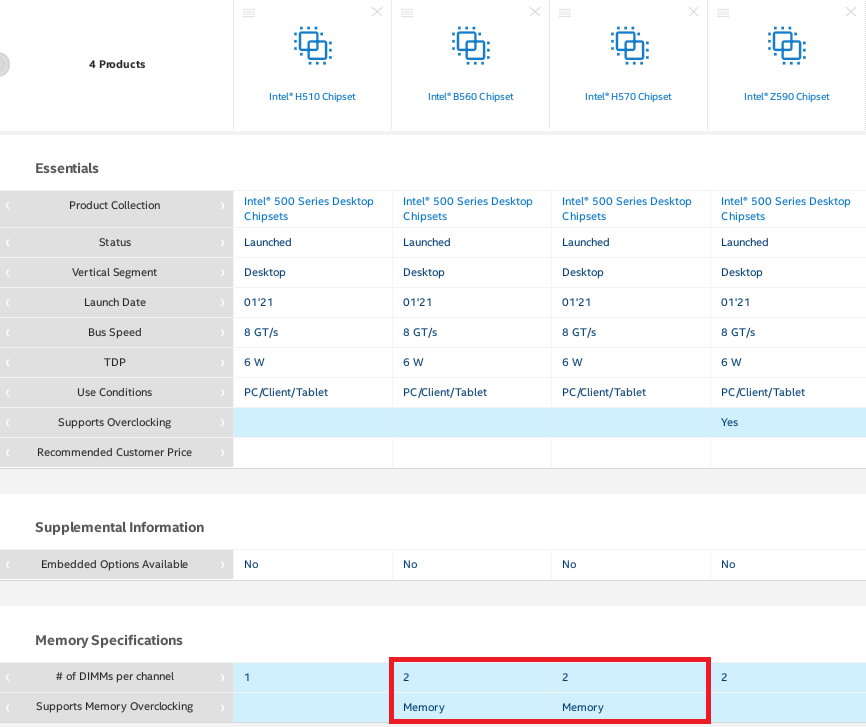Select the Supports Overclocking row label
Image resolution: width=866 pixels, height=727 pixels.
pos(114,422)
